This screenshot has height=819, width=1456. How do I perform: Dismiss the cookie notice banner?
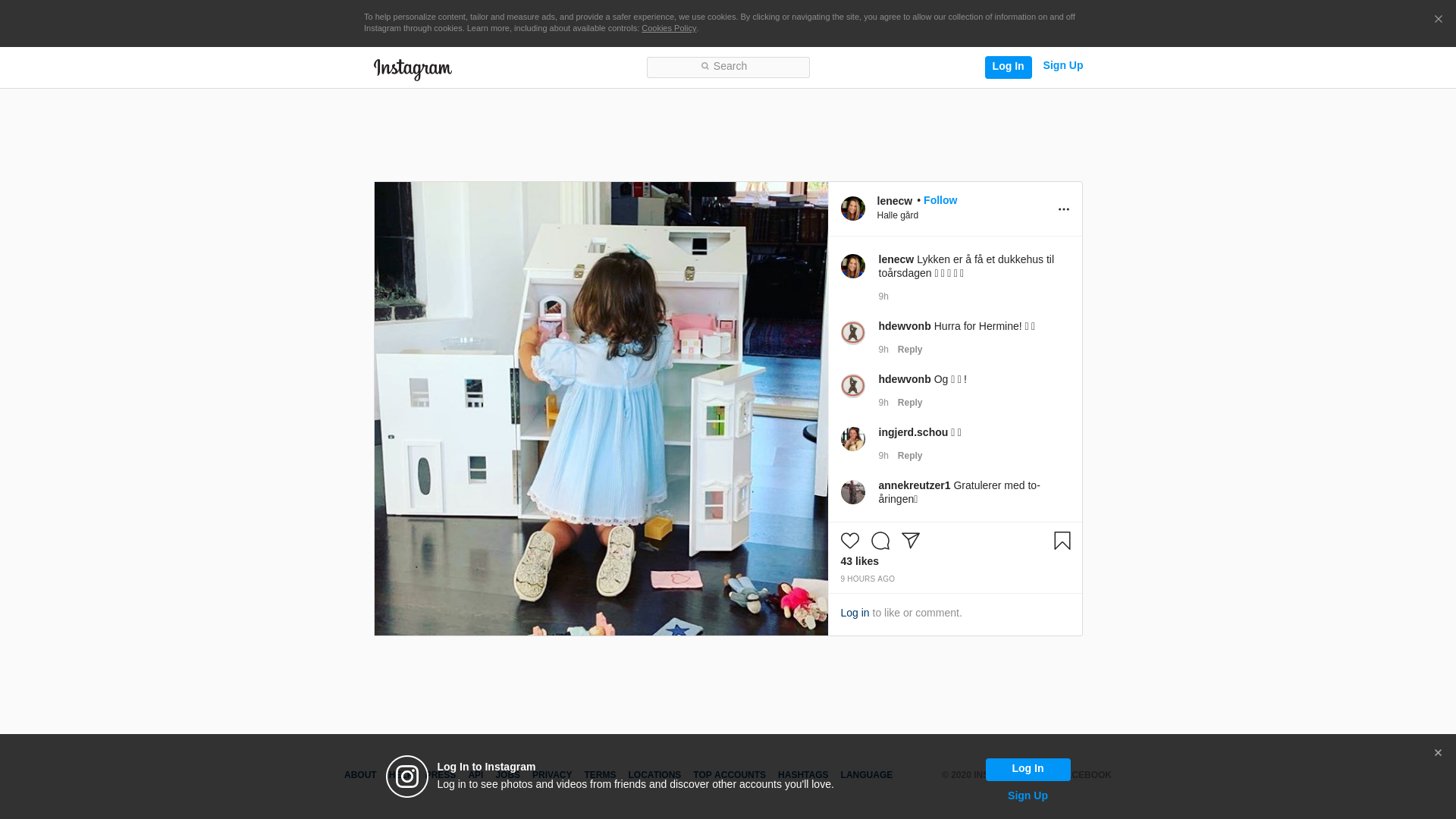[x=1438, y=20]
